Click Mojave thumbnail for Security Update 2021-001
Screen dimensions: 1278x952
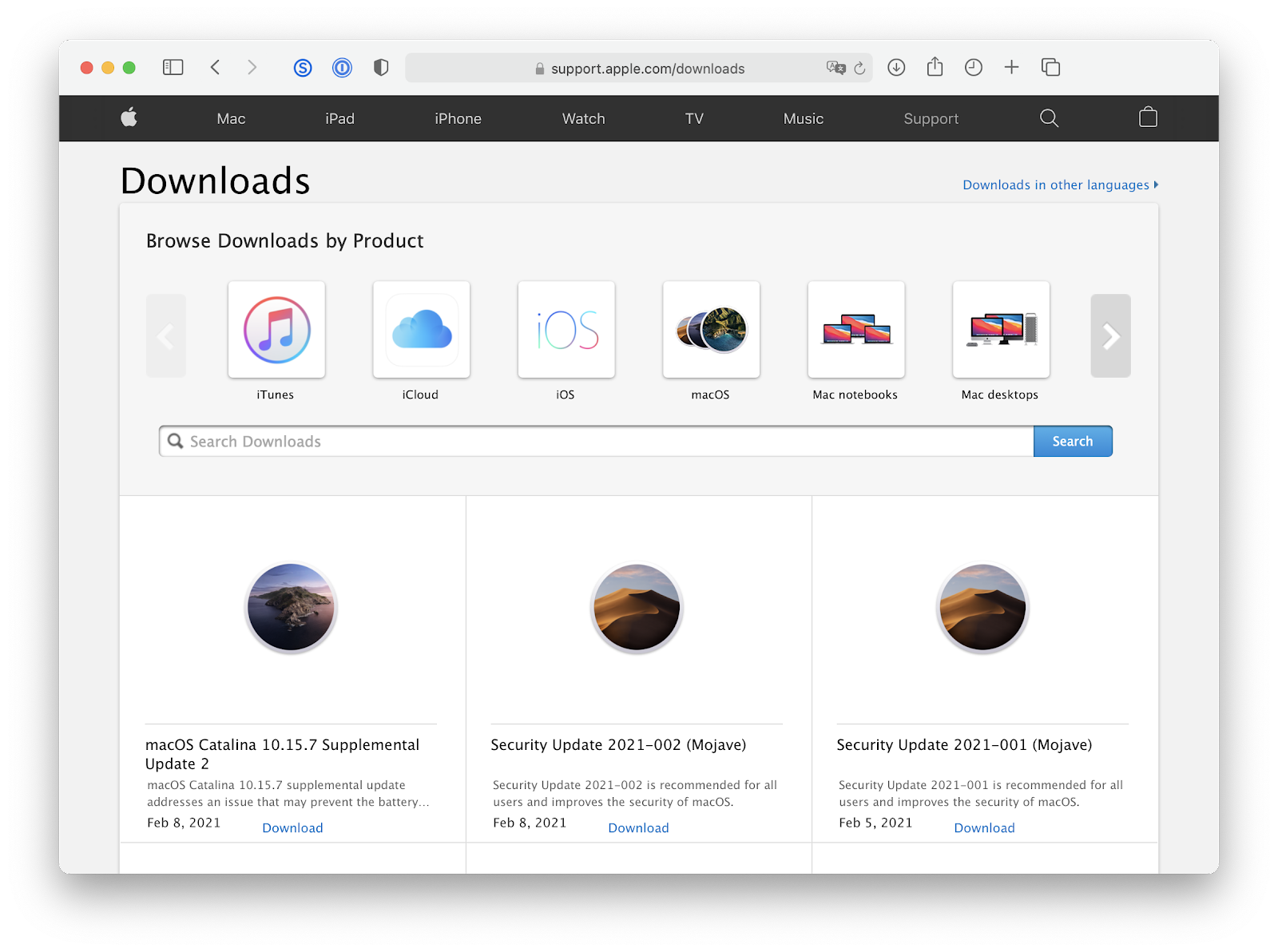coord(982,607)
